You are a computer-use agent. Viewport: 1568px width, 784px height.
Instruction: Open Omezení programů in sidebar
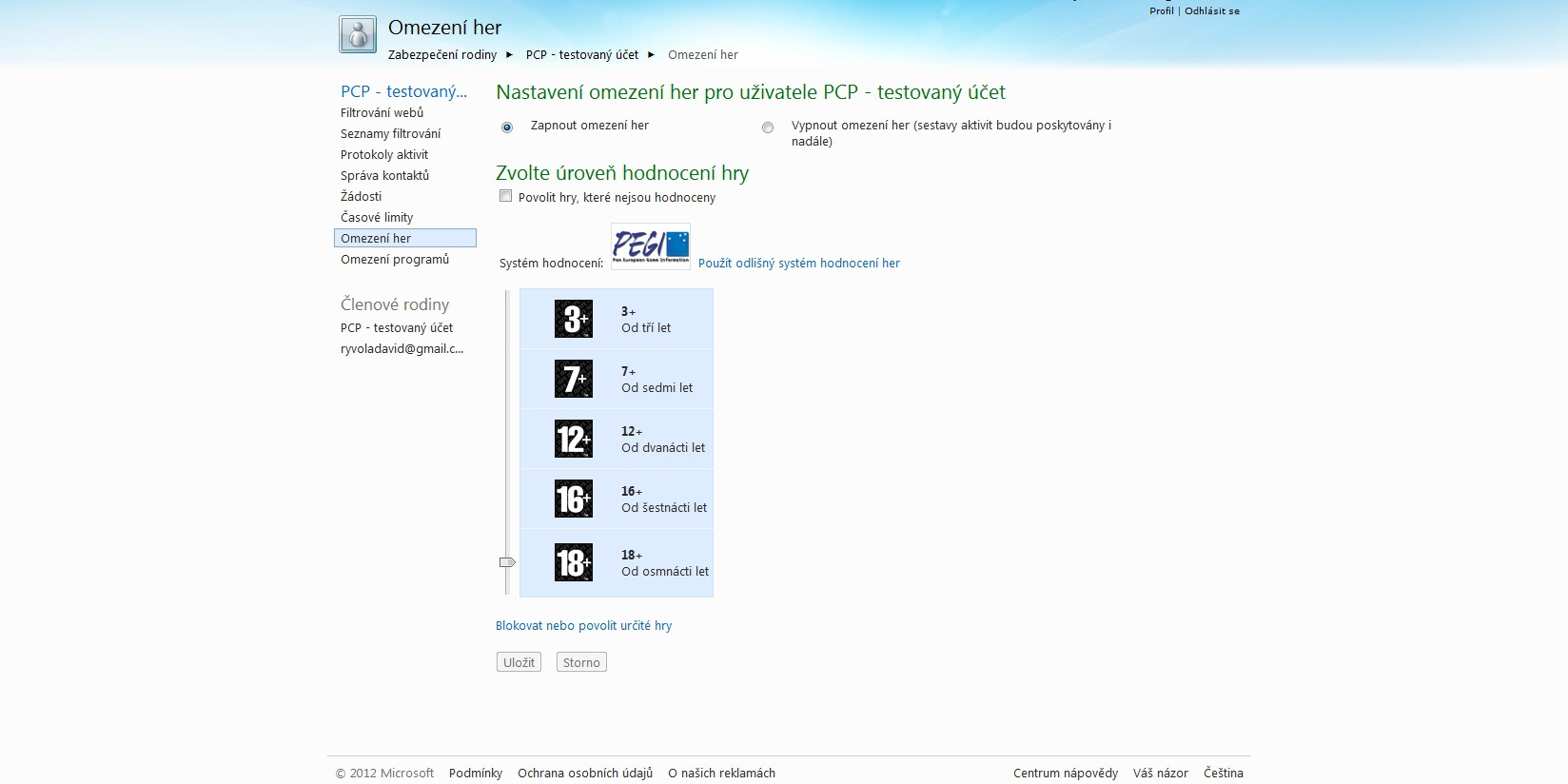pos(395,259)
